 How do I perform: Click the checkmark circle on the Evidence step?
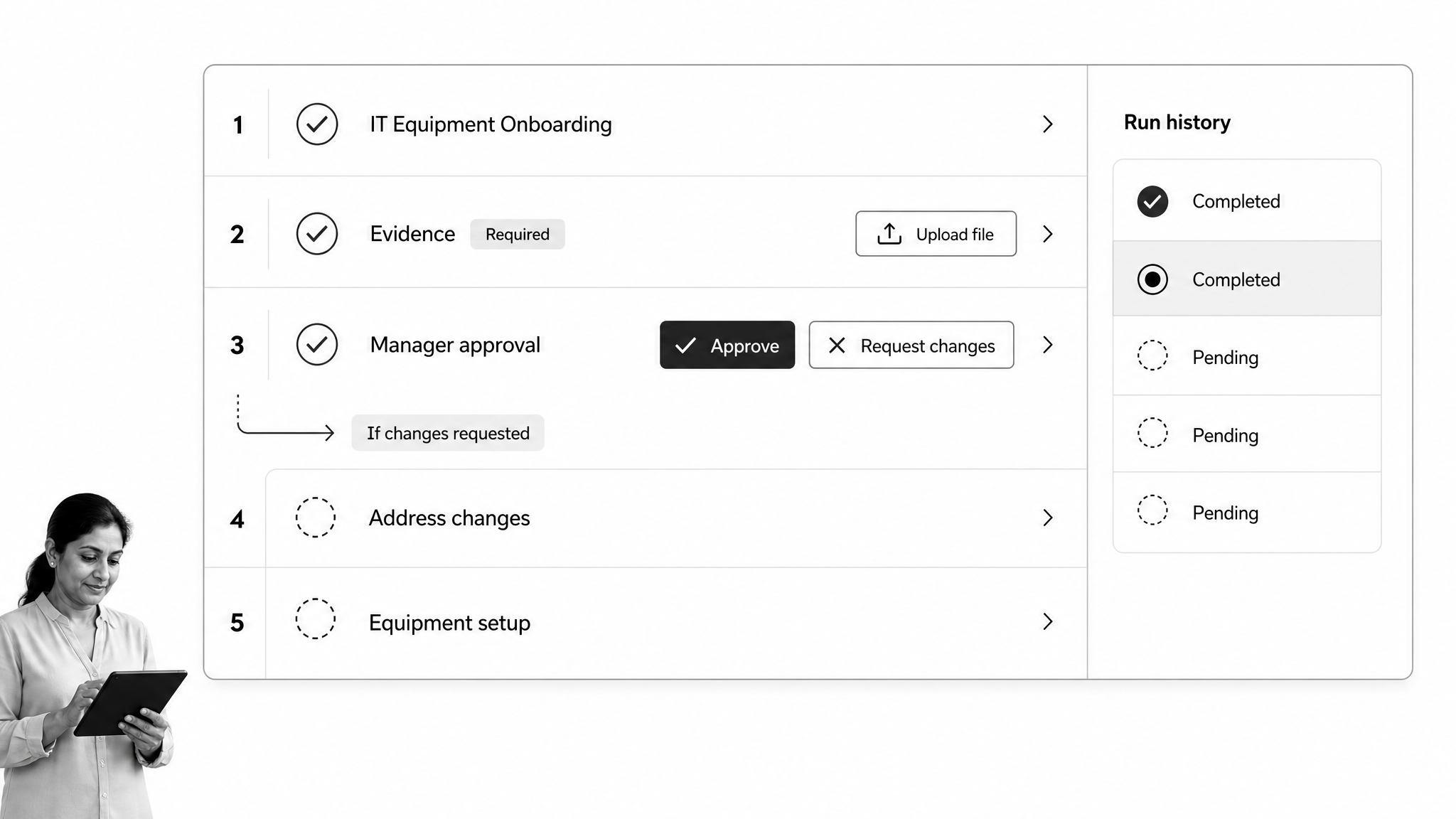click(x=317, y=234)
